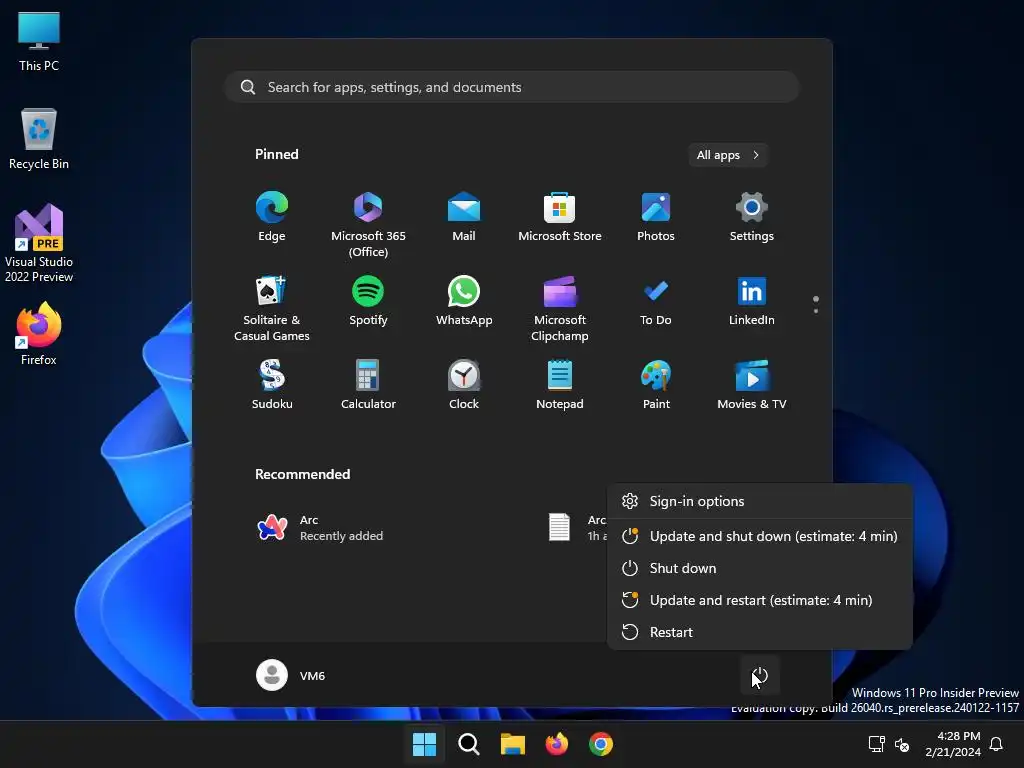Image resolution: width=1024 pixels, height=768 pixels.
Task: Launch Microsoft Clipchamp
Action: 560,308
